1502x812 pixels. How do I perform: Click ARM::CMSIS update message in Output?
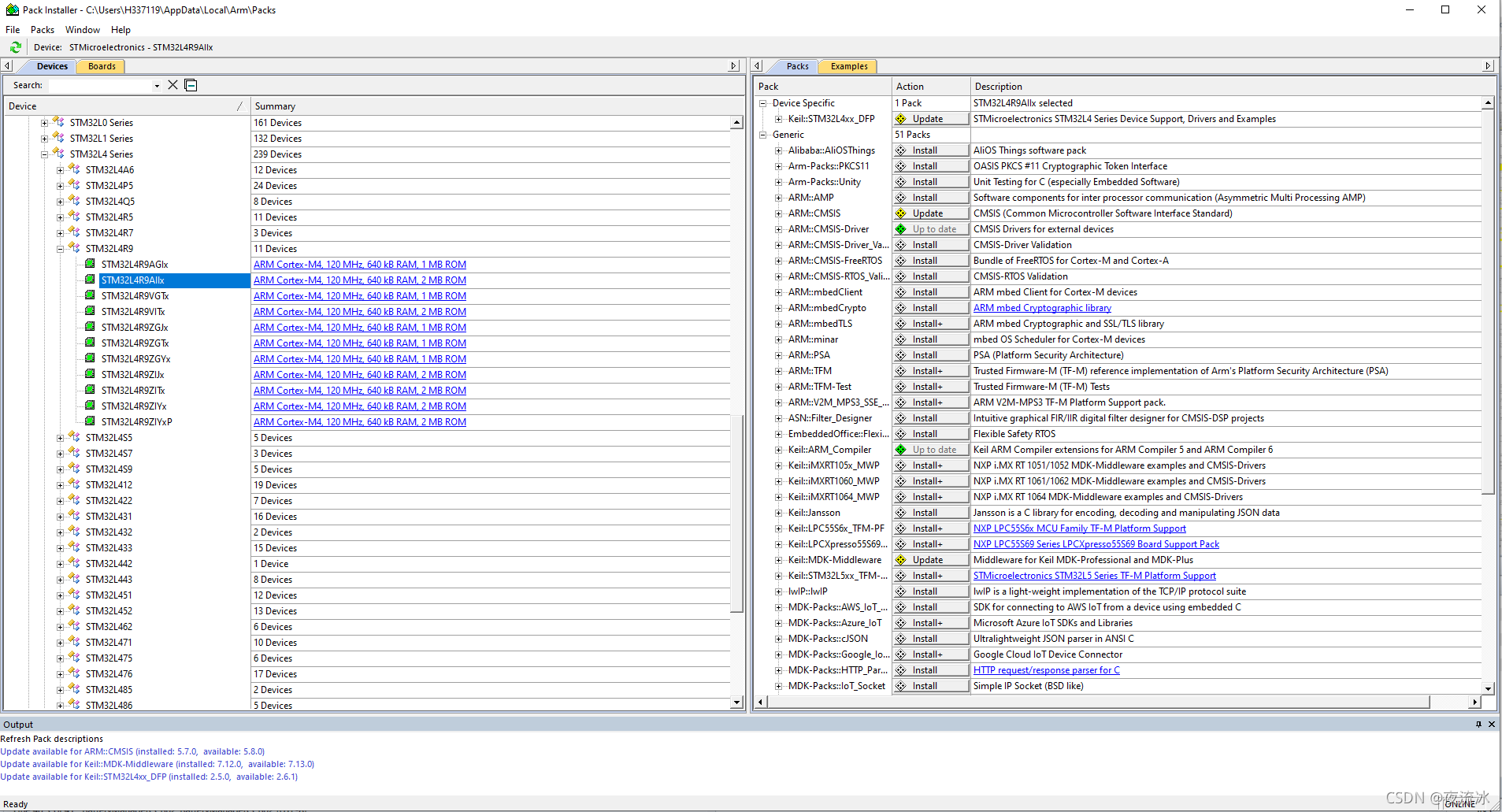(132, 751)
